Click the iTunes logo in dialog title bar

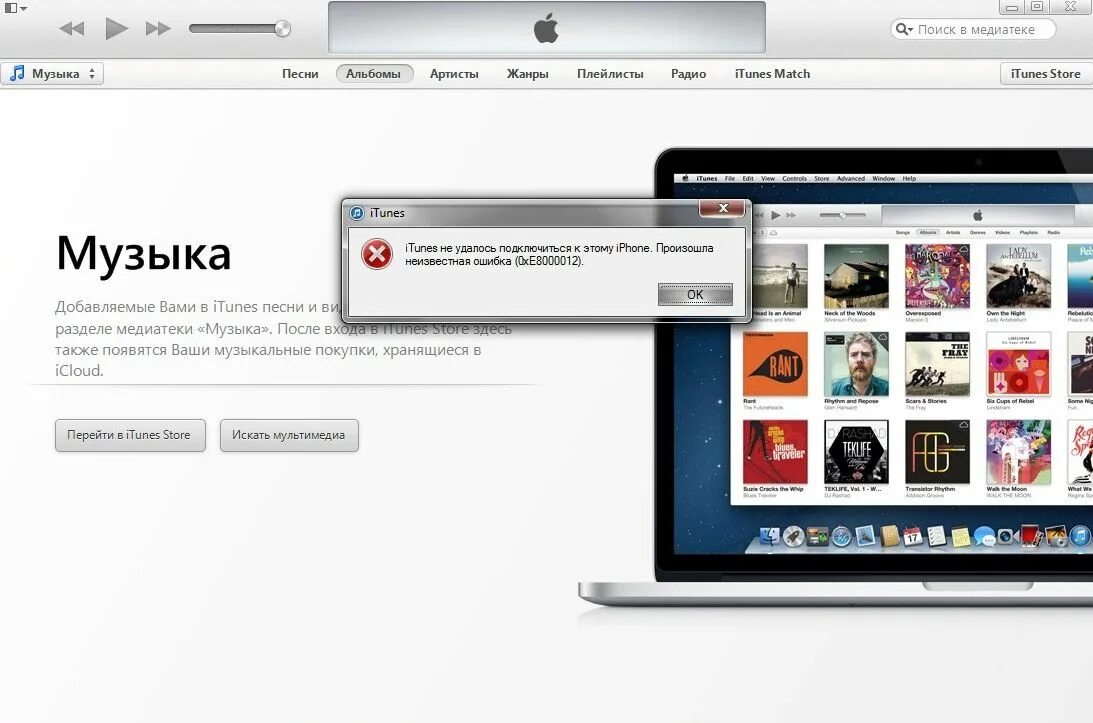[357, 213]
